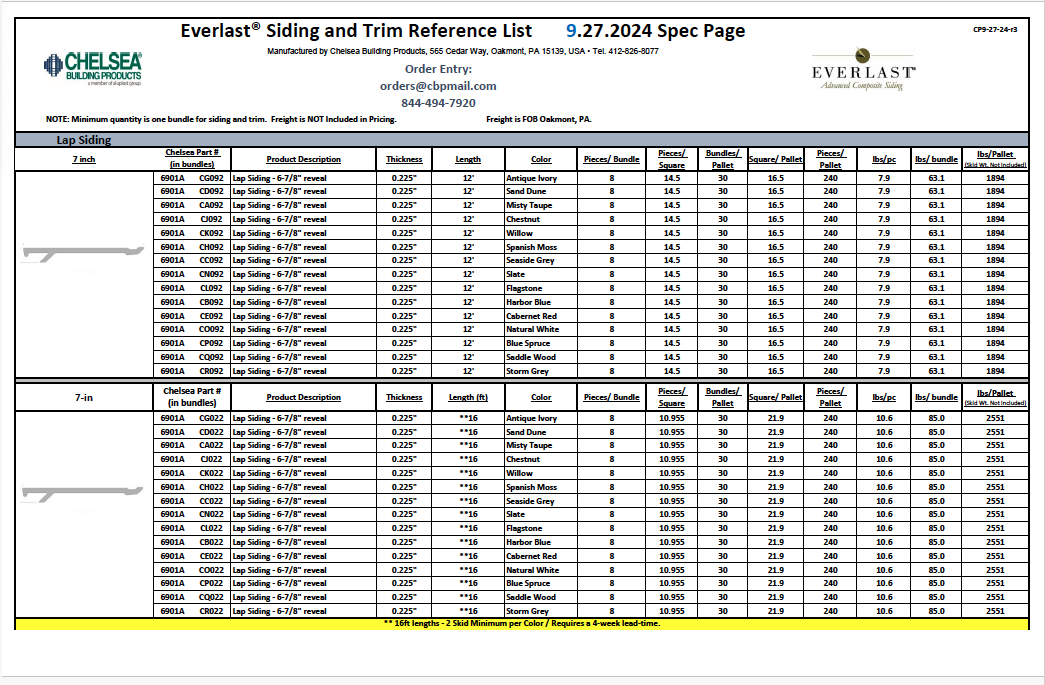The width and height of the screenshot is (1045, 685).
Task: Select part number 6901A CJ022
Action: 192,459
